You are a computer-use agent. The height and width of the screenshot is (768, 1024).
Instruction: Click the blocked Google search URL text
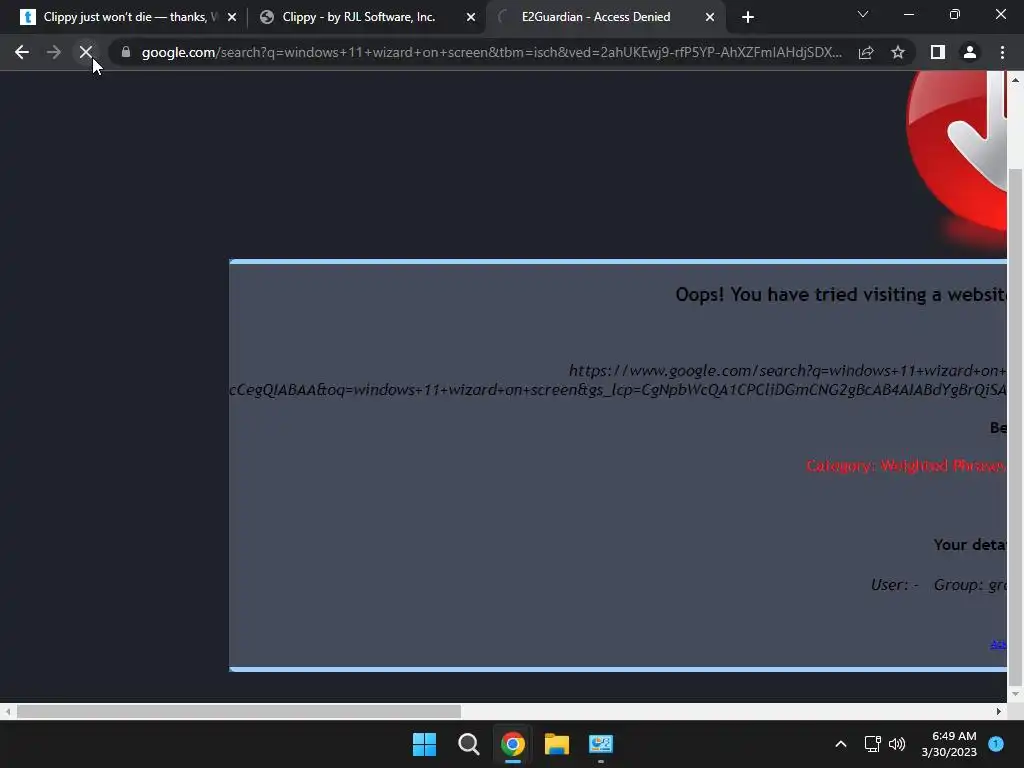tap(618, 380)
